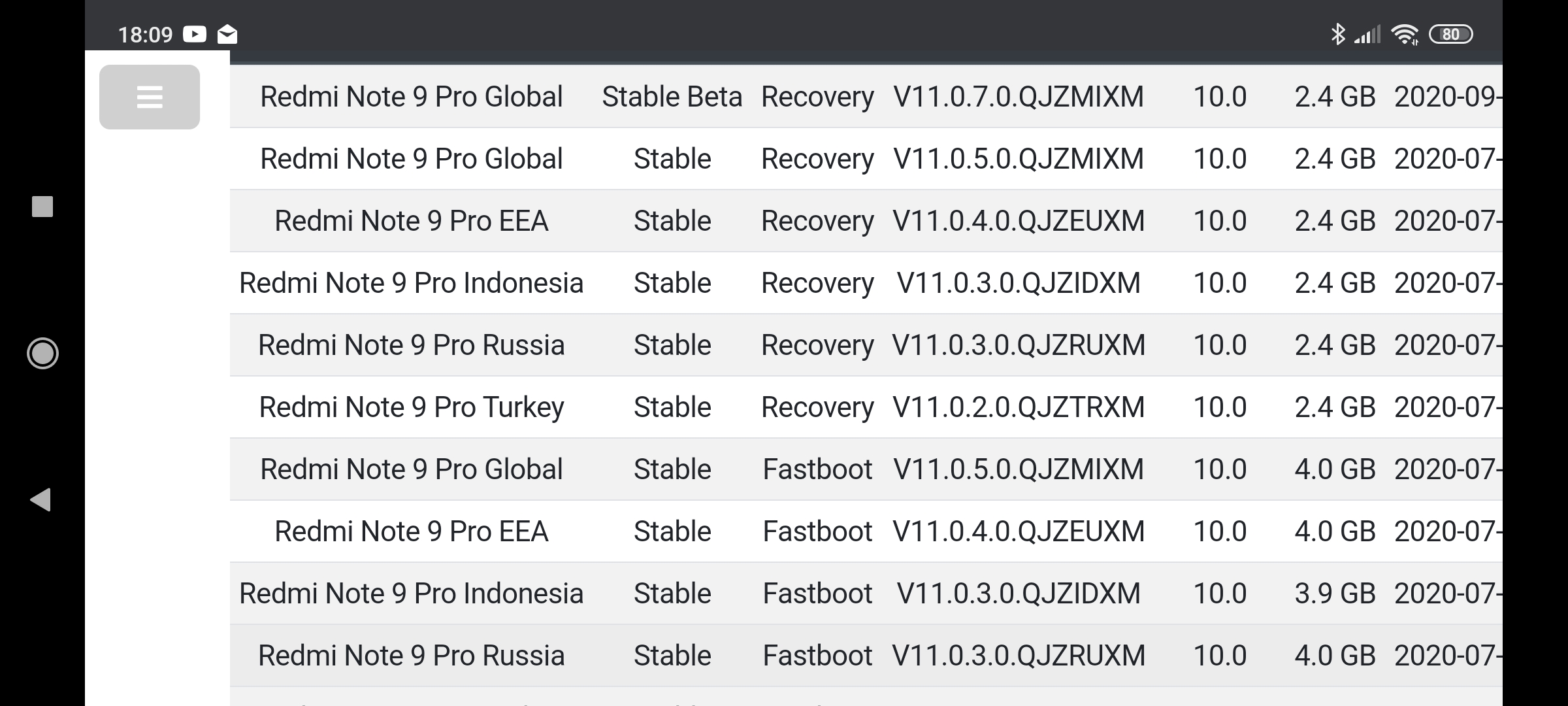This screenshot has height=706, width=1568.
Task: Open Recovery V11.0.3.0.QJZIDXM Indonesia entry
Action: click(866, 283)
